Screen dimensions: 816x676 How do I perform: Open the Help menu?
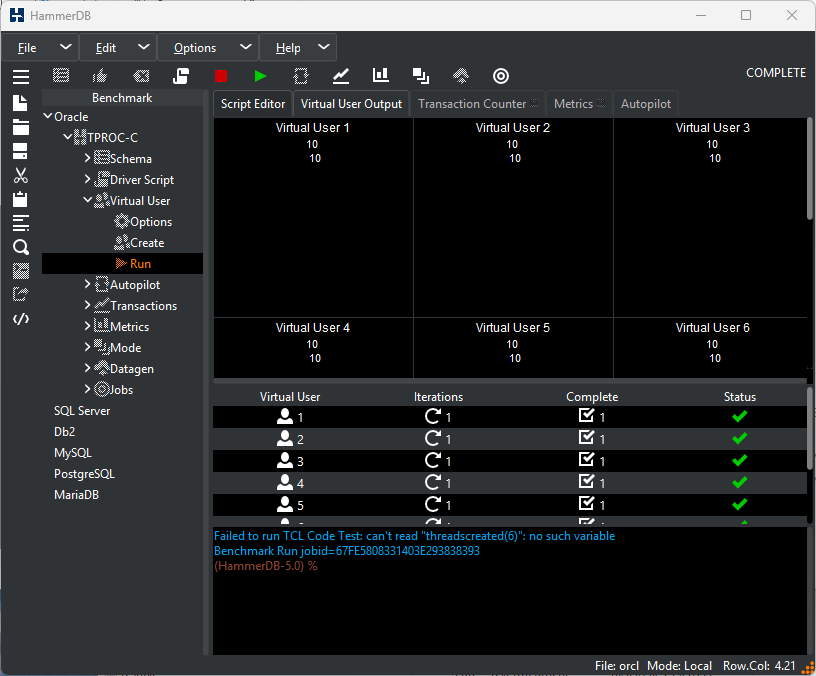298,48
